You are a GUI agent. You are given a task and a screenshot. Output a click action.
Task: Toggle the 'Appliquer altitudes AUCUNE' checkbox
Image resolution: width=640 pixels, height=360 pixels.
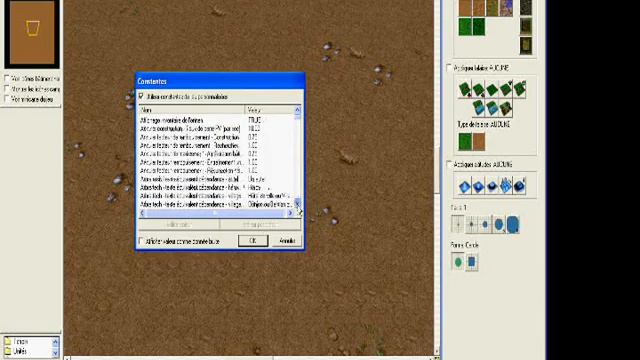click(449, 164)
